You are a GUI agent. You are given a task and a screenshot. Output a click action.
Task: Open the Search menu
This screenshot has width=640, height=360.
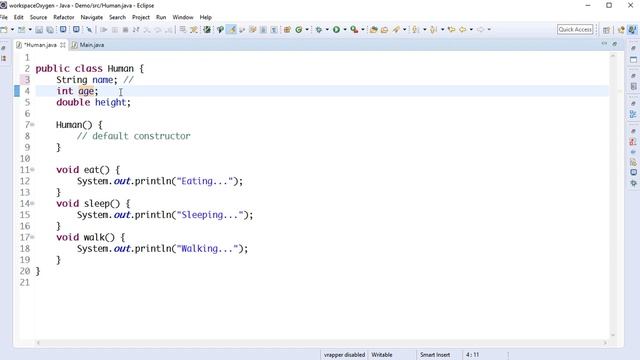[x=118, y=17]
